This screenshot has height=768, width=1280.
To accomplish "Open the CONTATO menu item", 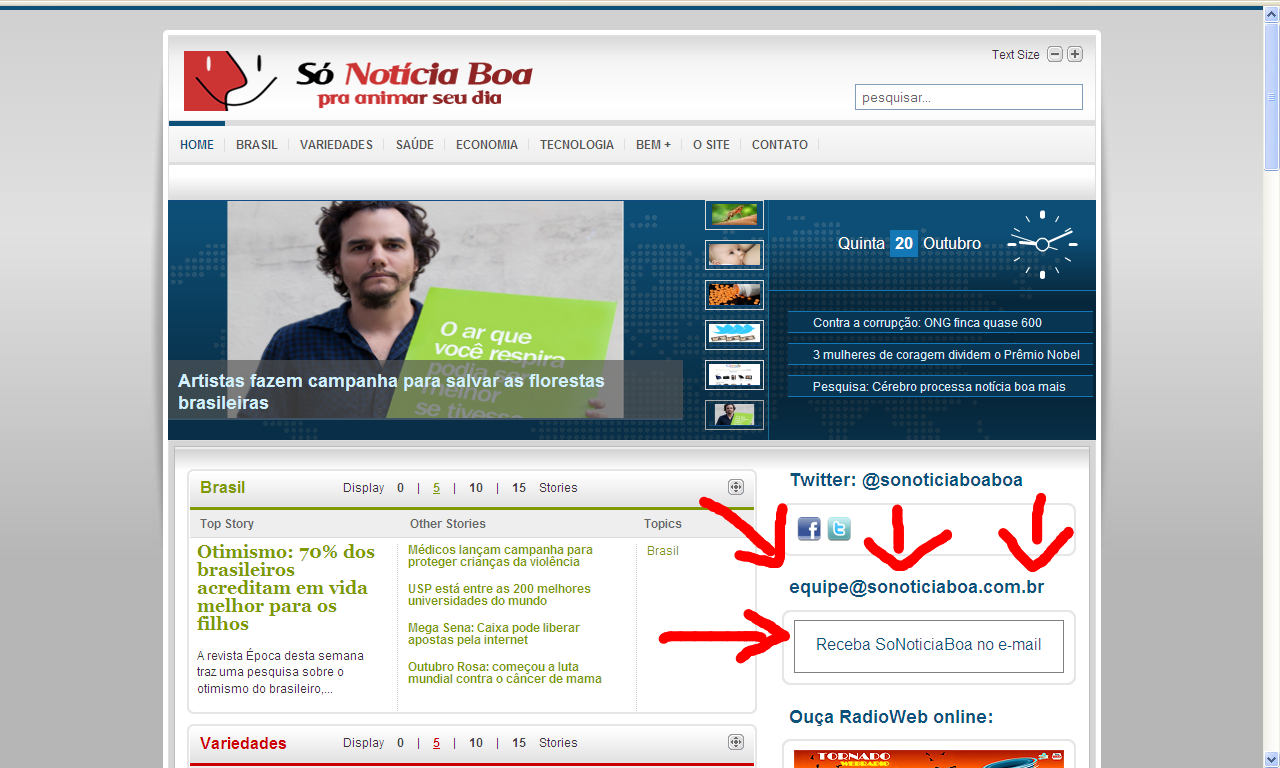I will pos(779,144).
